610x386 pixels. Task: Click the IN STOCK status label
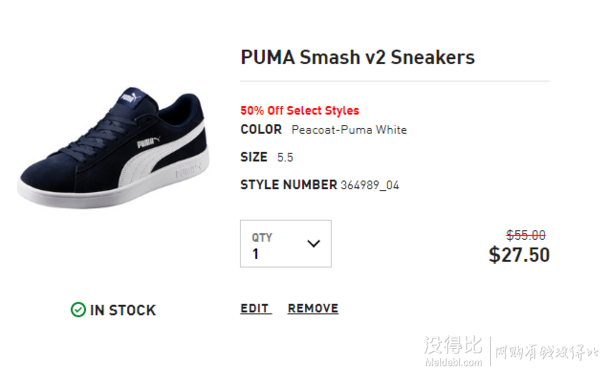pyautogui.click(x=123, y=310)
